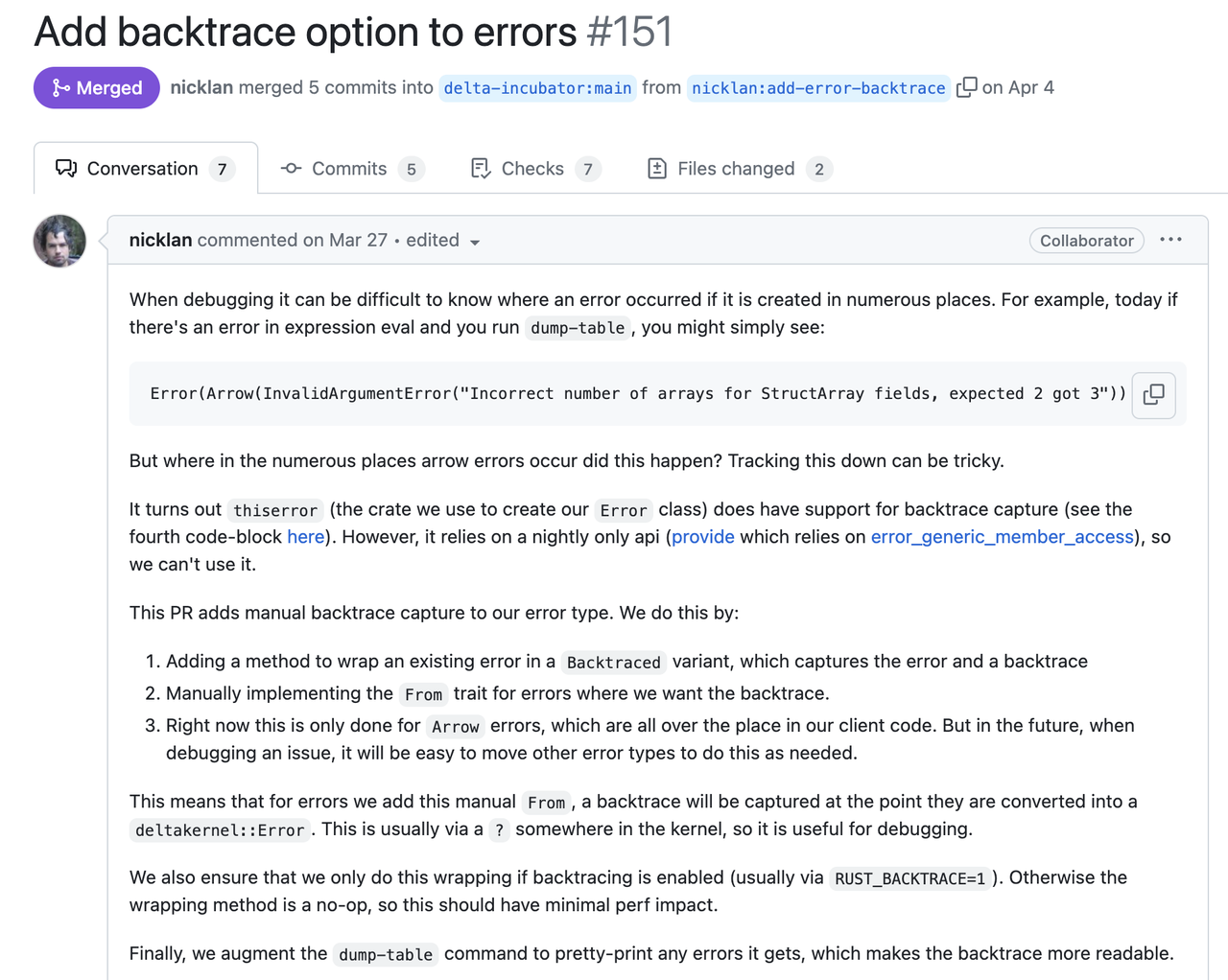Select the Checks counter badge showing 7
This screenshot has width=1228, height=980.
tap(587, 168)
